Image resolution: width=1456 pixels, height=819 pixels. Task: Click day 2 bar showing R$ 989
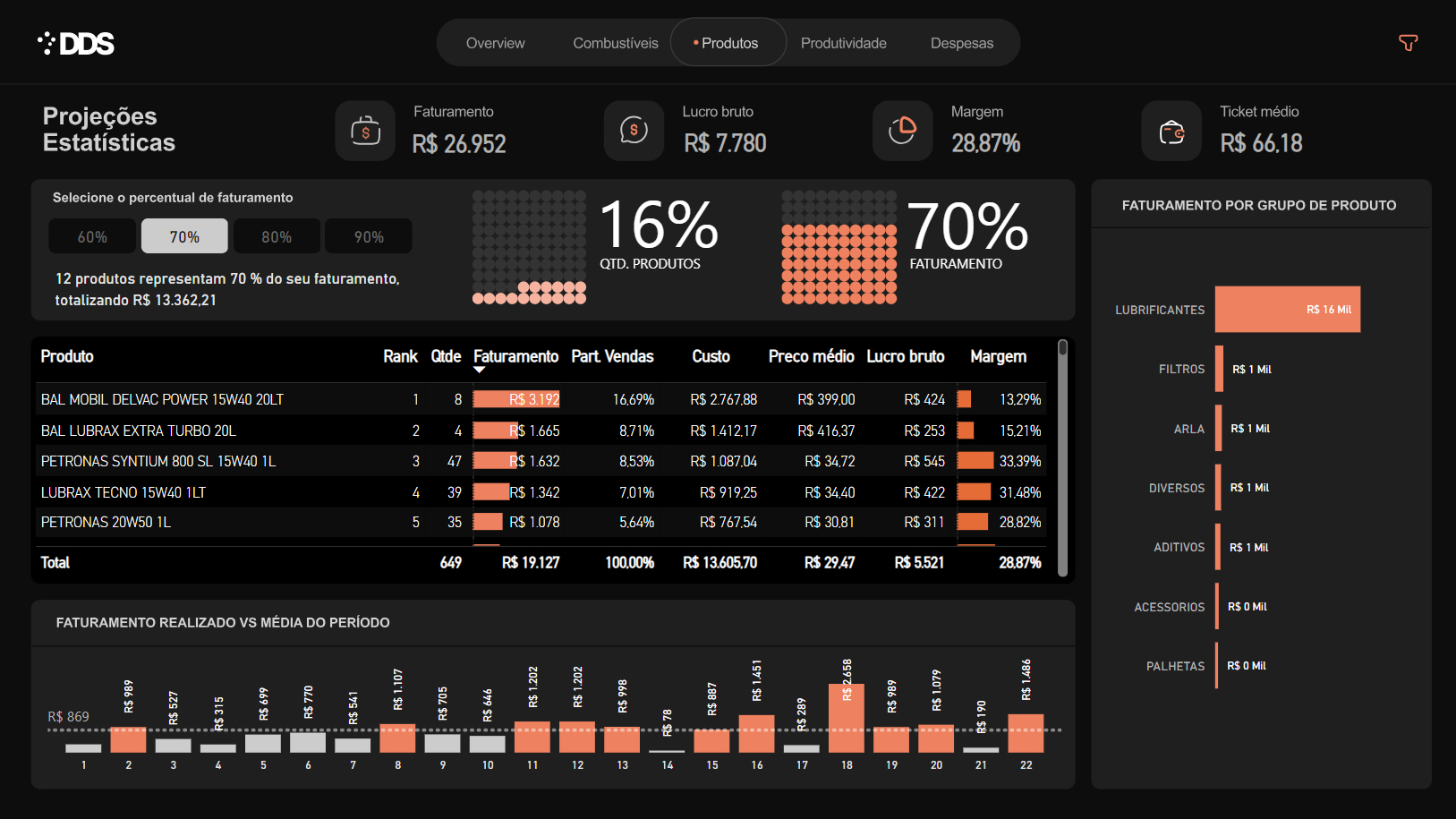click(x=128, y=739)
